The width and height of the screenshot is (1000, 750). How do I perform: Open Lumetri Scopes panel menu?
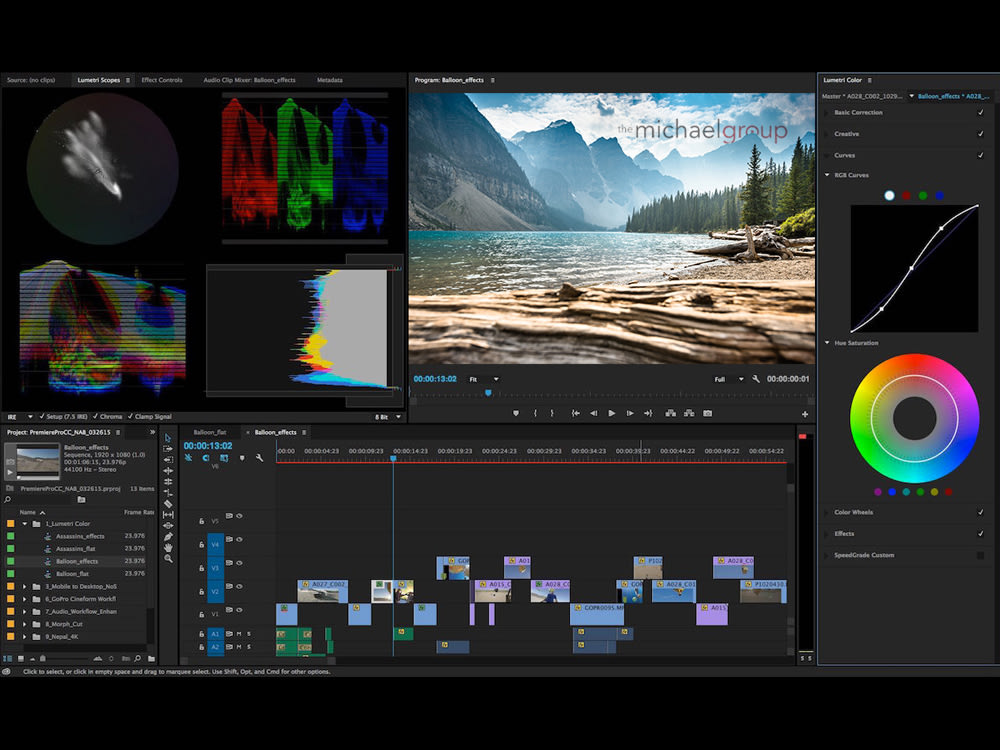pos(128,80)
